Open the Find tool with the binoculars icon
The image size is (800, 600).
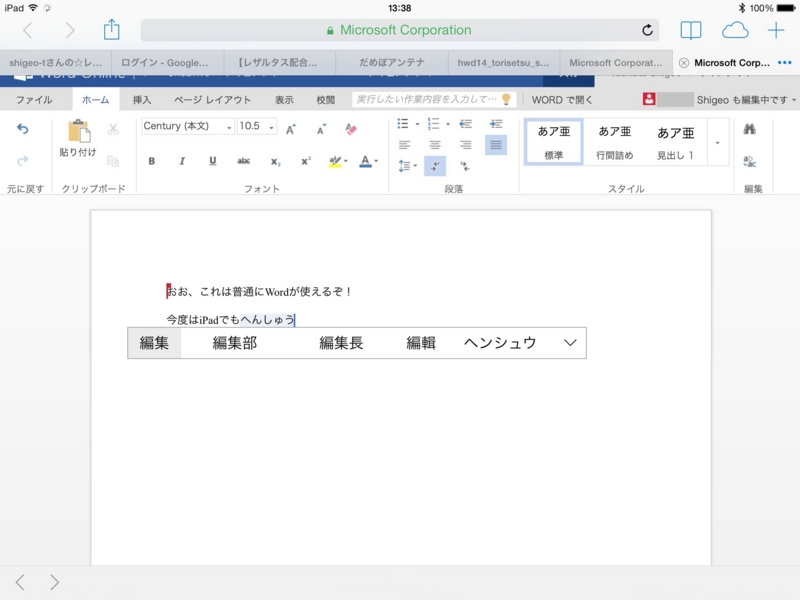click(x=748, y=128)
